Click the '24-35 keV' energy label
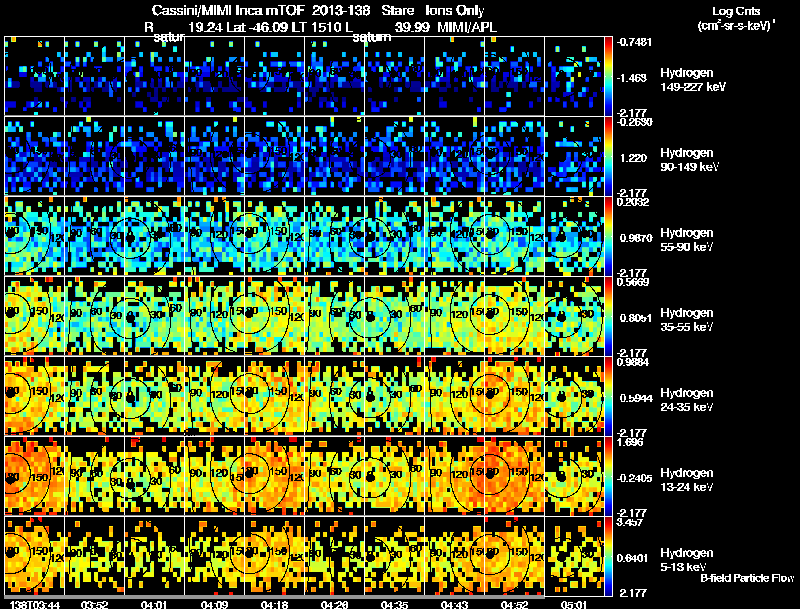 tap(686, 407)
